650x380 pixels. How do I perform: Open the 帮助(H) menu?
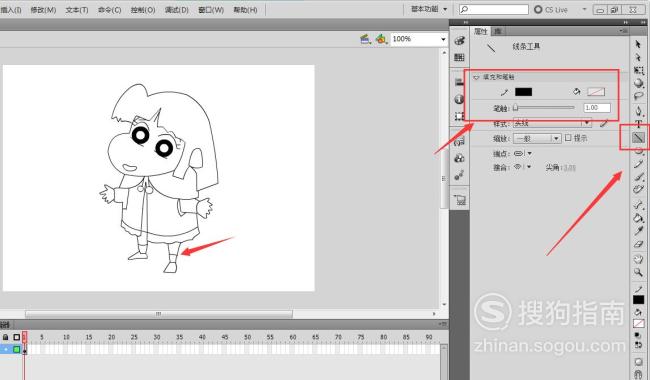[245, 10]
